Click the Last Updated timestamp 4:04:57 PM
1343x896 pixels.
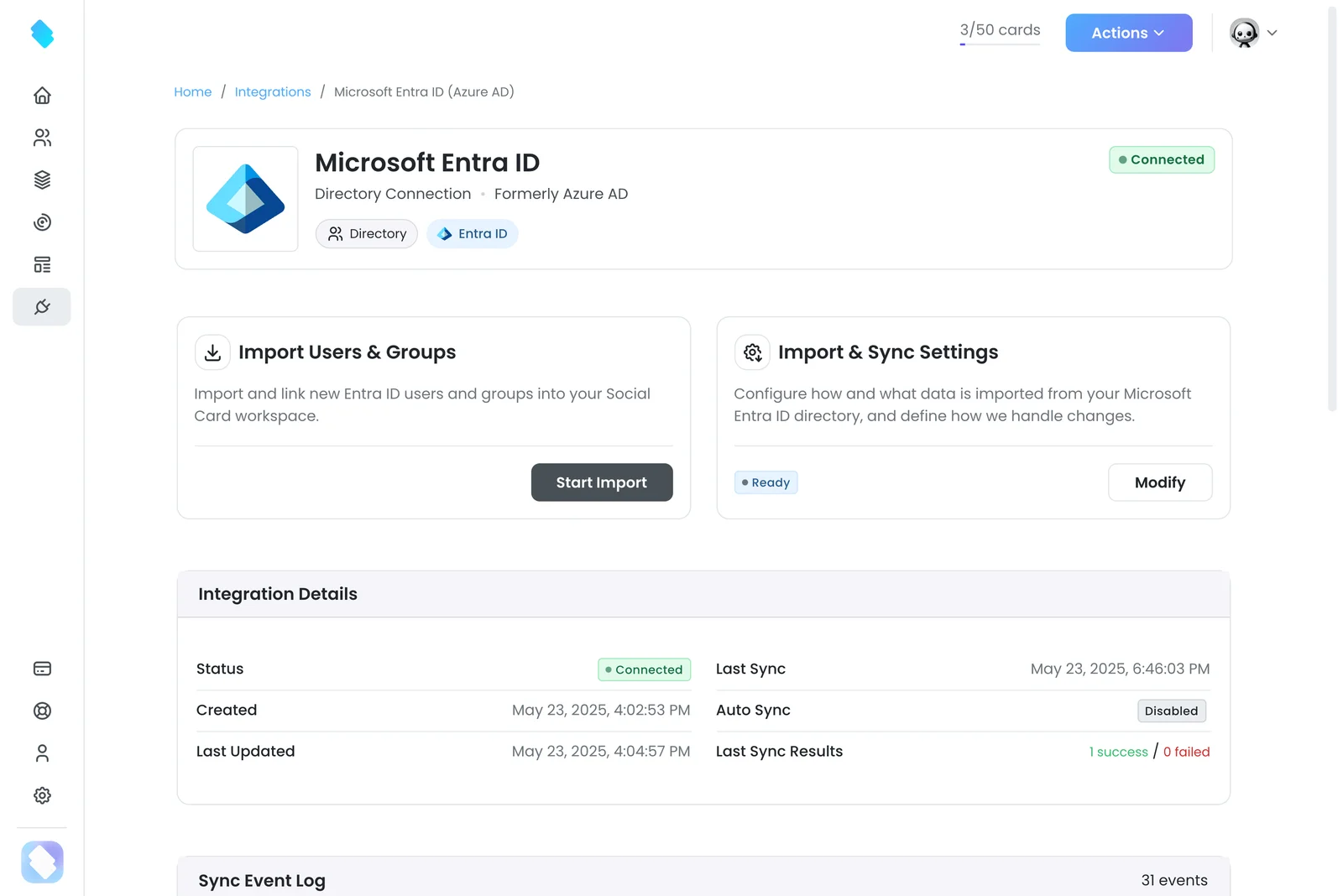coord(601,751)
